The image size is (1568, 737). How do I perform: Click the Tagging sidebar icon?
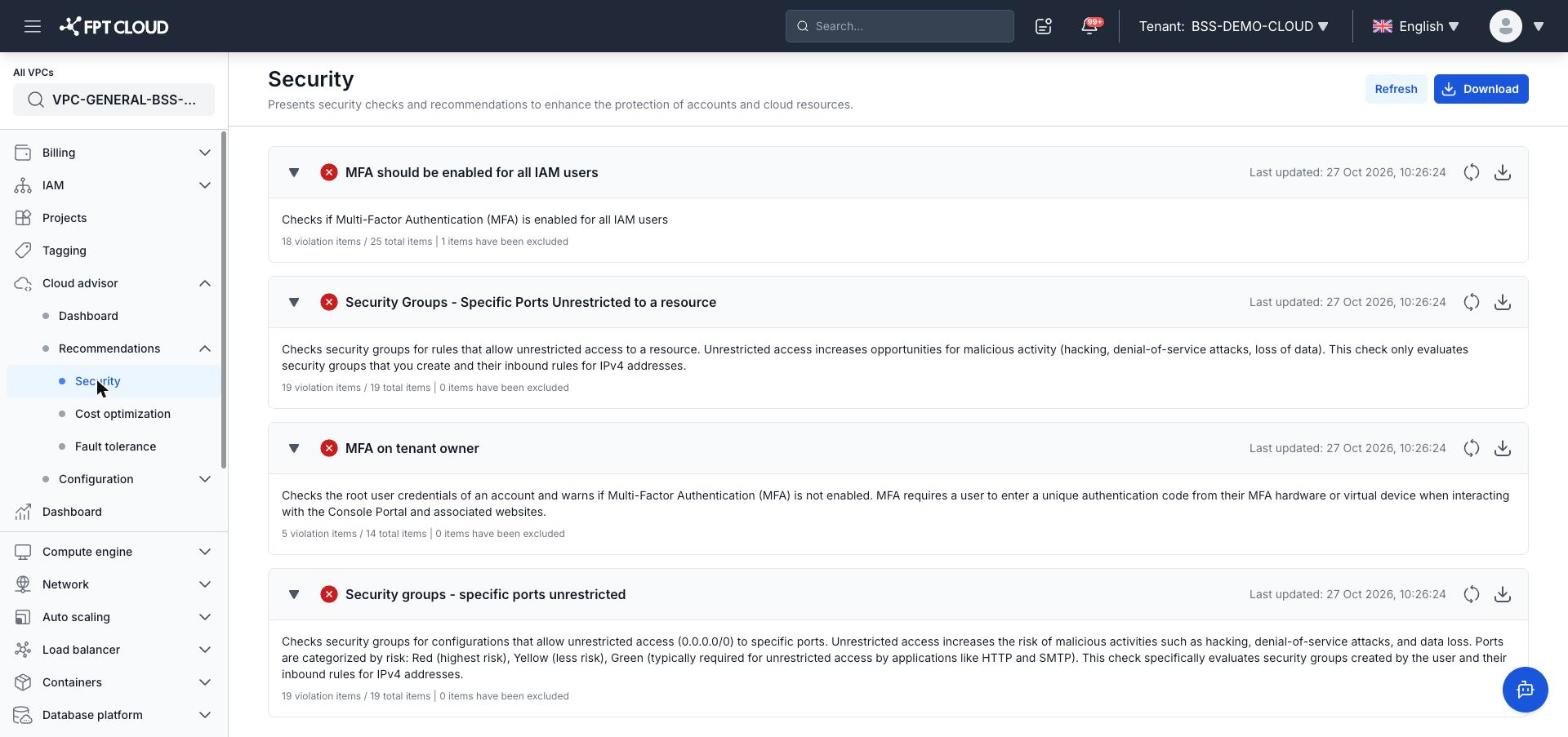[x=23, y=251]
